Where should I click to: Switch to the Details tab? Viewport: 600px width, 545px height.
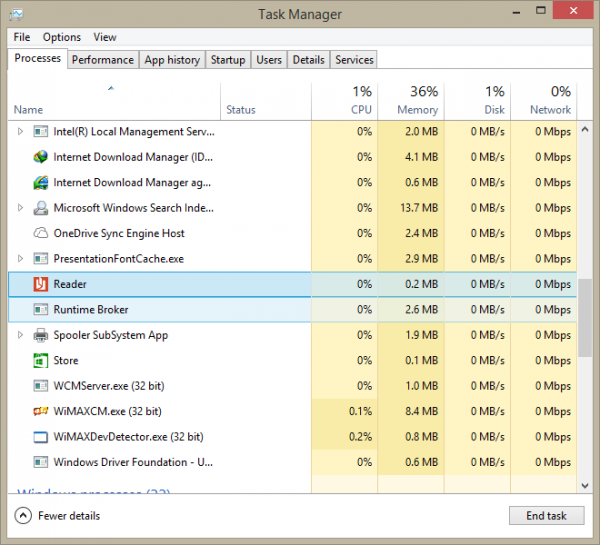[x=308, y=60]
